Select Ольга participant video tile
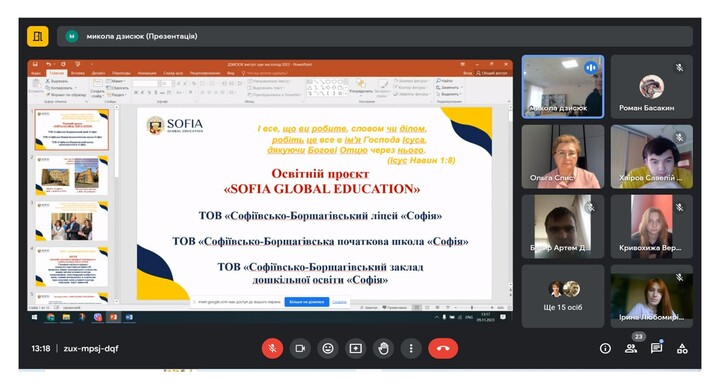 (x=563, y=157)
